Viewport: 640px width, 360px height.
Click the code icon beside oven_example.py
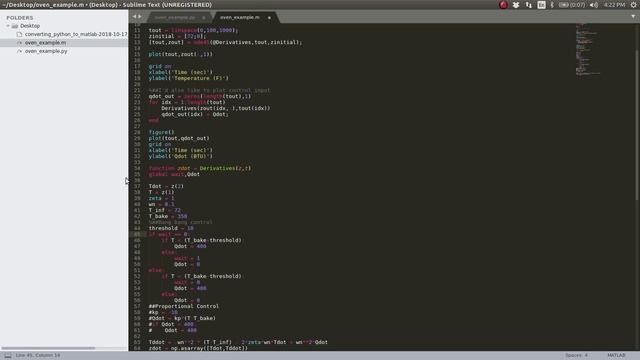point(19,51)
